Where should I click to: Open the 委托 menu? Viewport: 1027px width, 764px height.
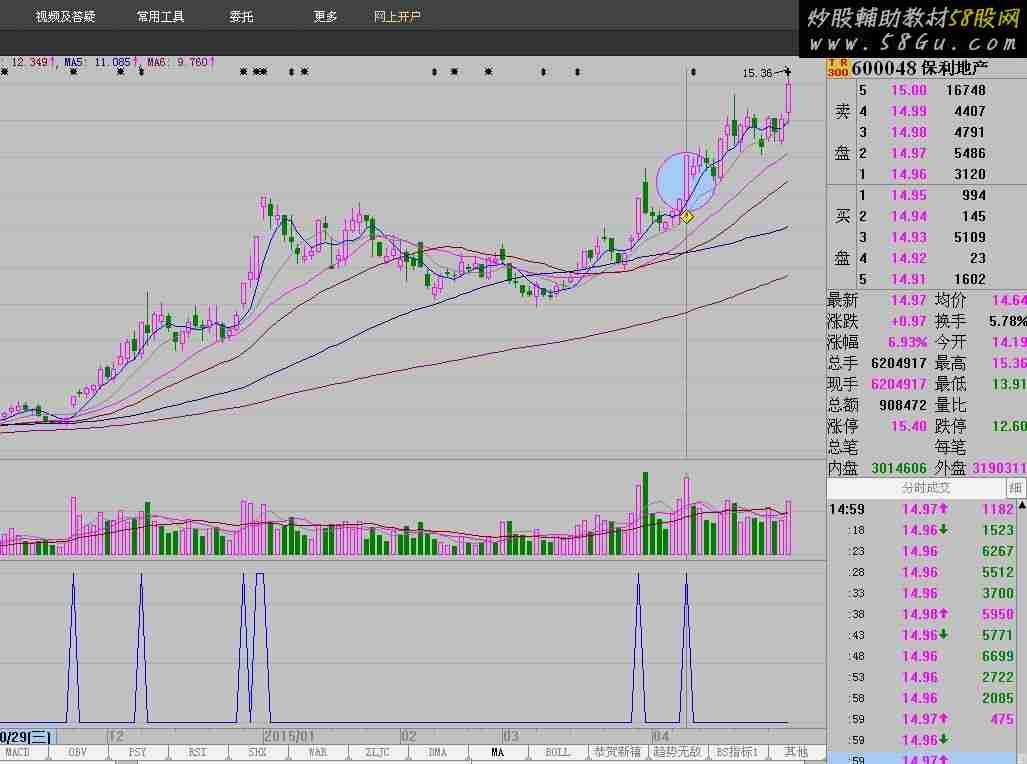241,17
